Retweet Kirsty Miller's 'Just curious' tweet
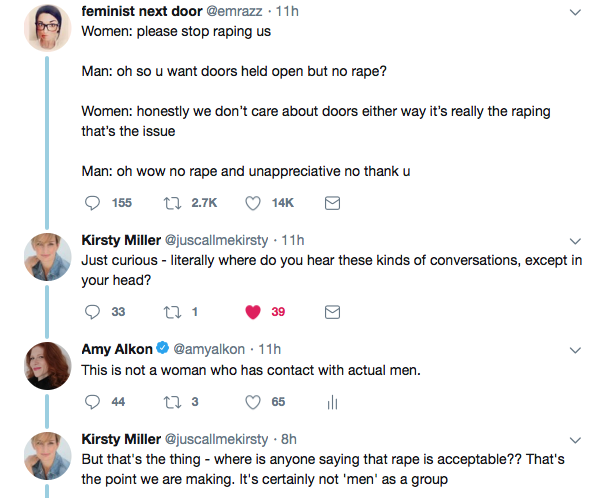Viewport: 615px width, 498px height. (171, 312)
